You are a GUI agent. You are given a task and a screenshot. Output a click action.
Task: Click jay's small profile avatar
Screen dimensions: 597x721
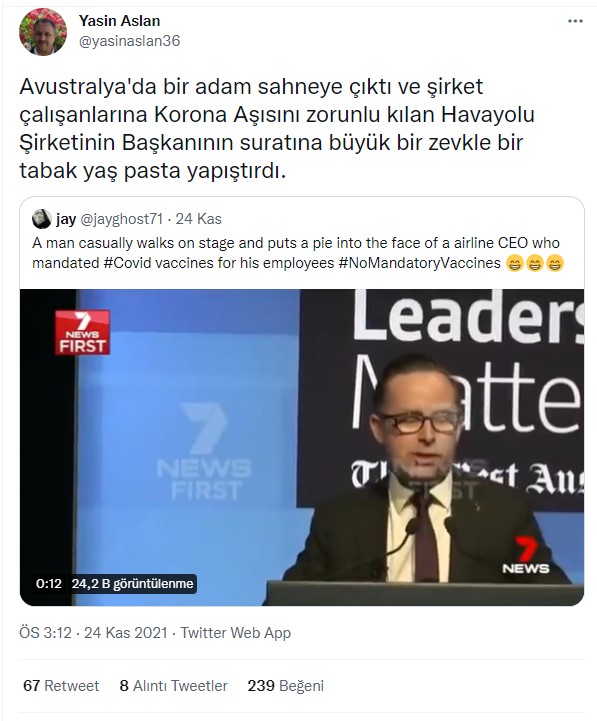(41, 219)
